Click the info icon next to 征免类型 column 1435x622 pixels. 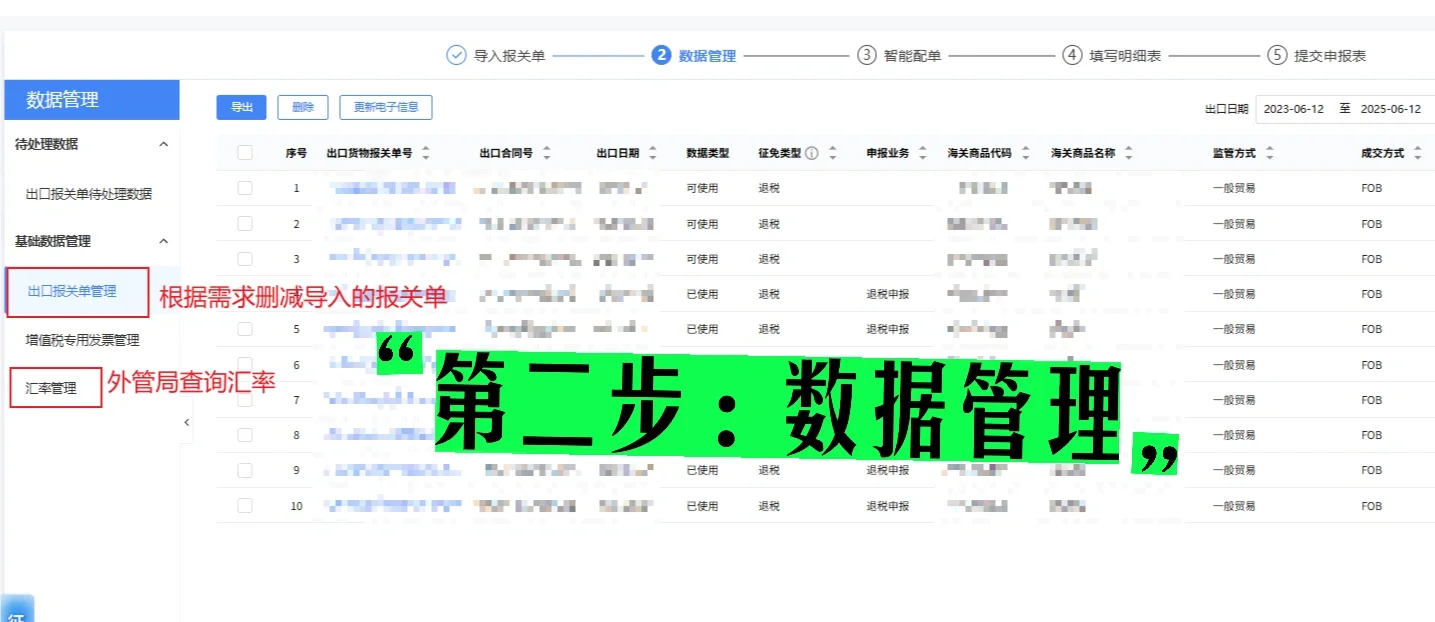811,153
